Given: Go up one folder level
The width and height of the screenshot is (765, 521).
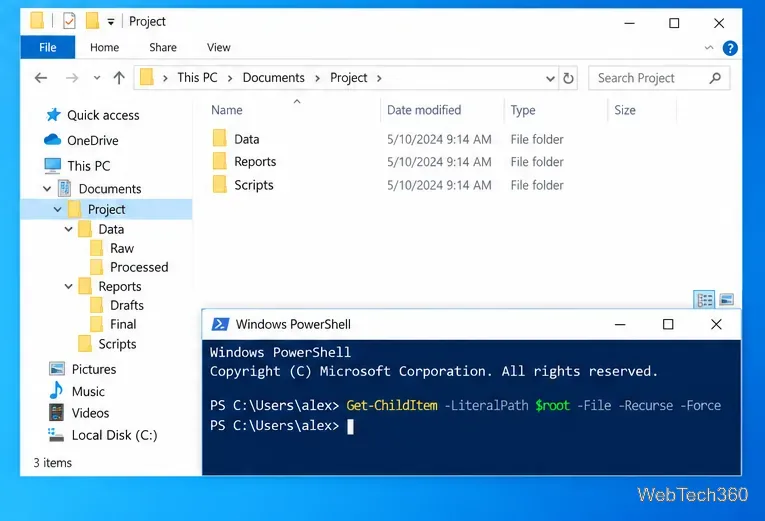Looking at the screenshot, I should [119, 78].
